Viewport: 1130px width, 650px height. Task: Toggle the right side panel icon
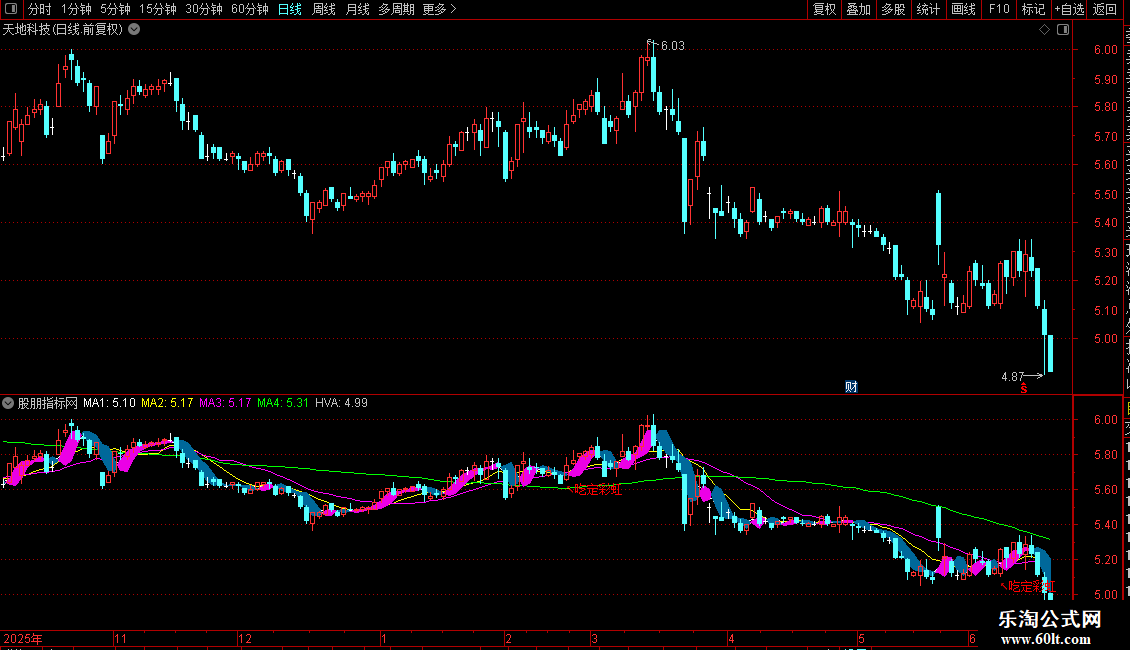point(1063,30)
